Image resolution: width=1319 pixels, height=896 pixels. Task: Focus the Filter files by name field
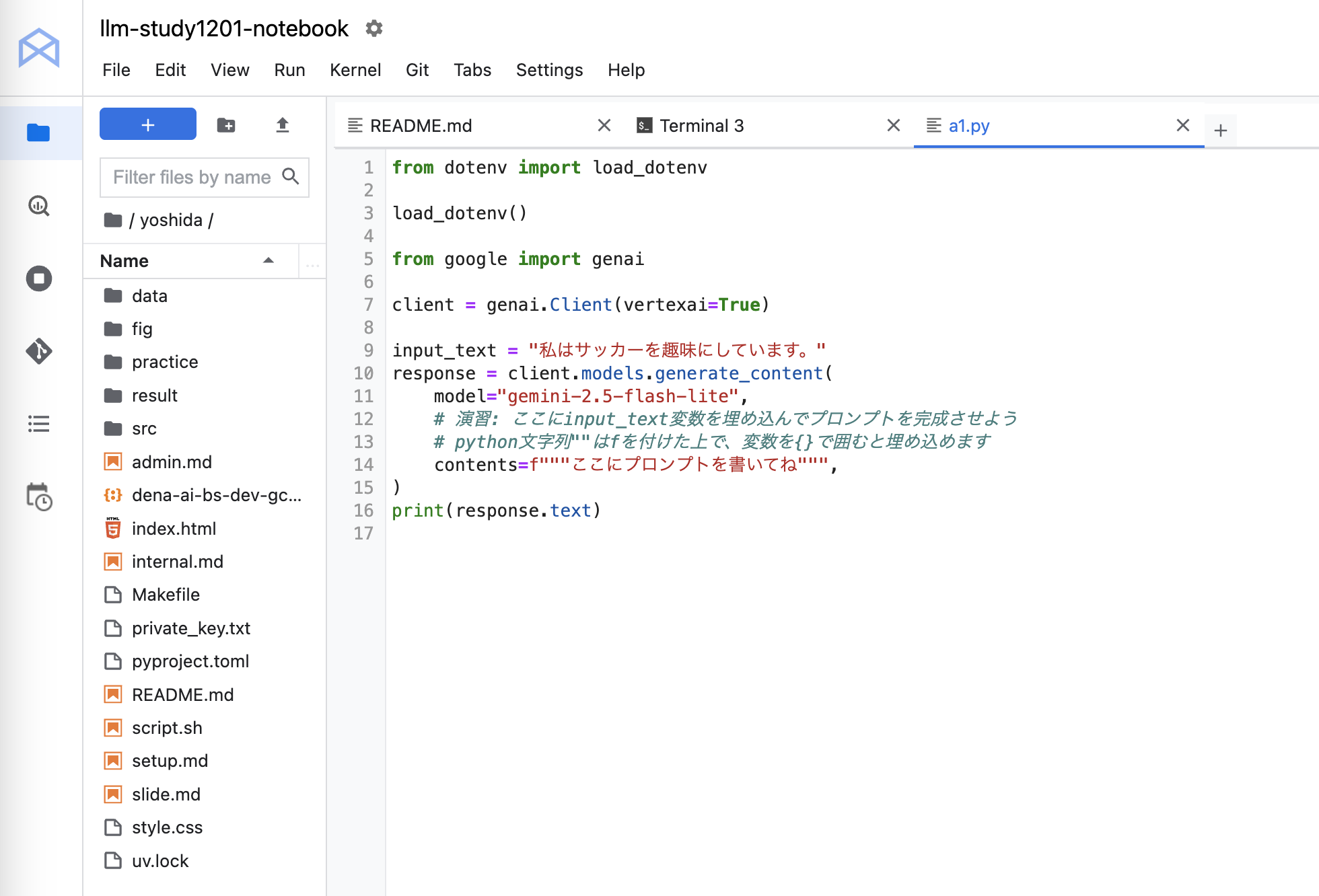192,177
